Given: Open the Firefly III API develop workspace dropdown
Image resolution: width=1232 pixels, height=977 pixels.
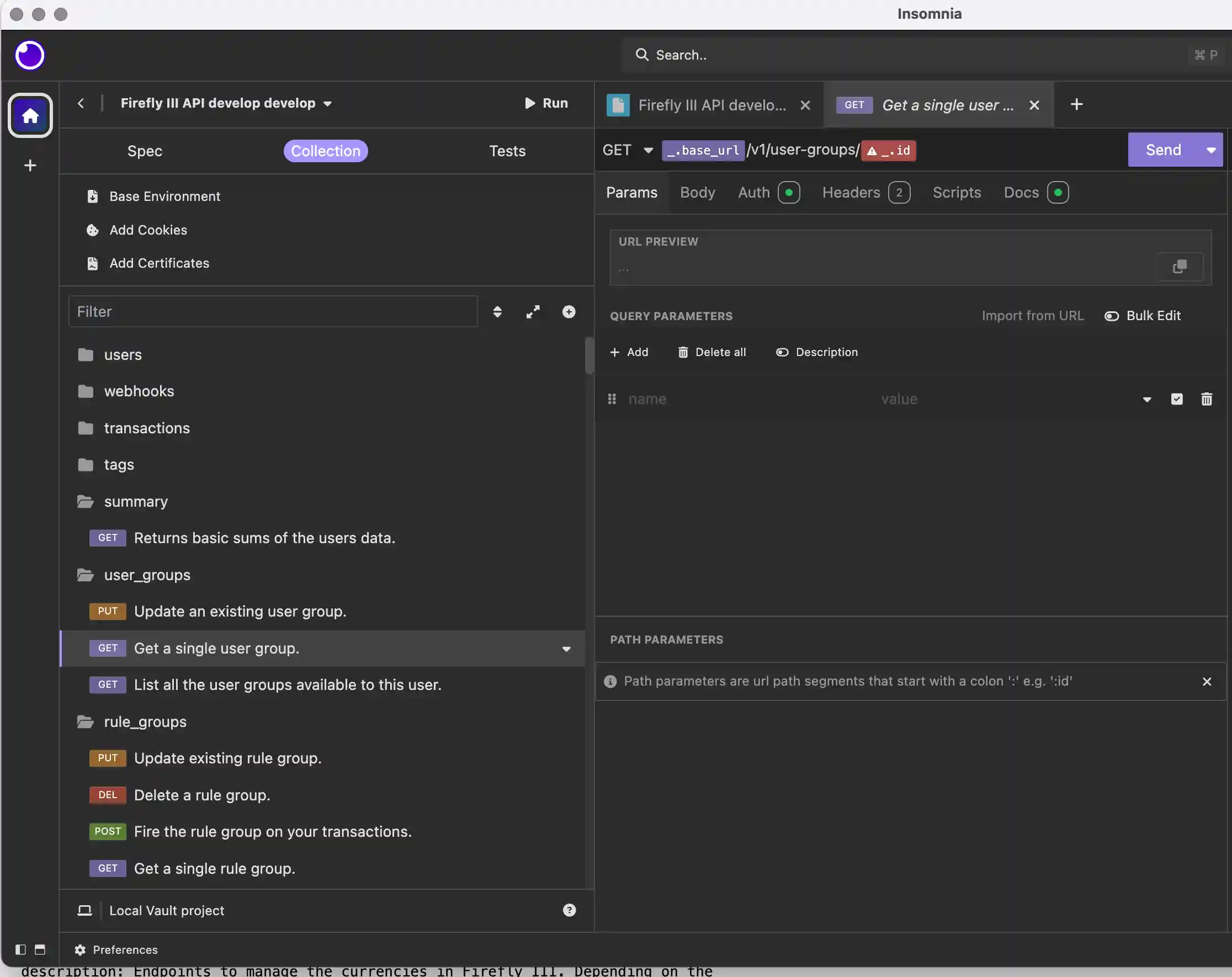Looking at the screenshot, I should pos(226,103).
